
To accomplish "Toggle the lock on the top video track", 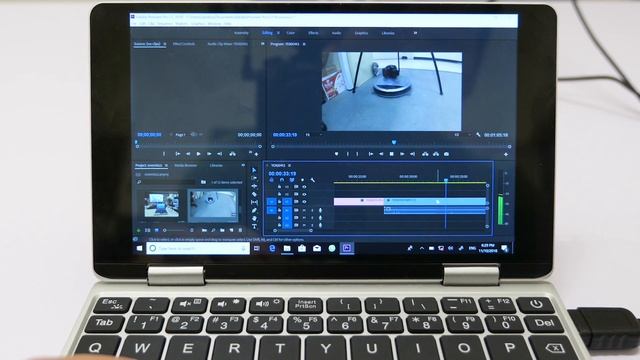I will pyautogui.click(x=279, y=187).
